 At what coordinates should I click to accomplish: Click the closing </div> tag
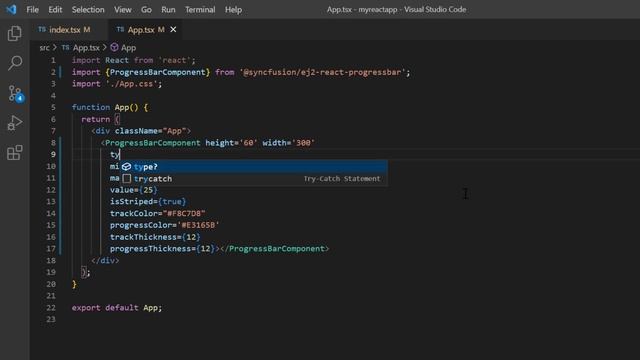[x=105, y=260]
